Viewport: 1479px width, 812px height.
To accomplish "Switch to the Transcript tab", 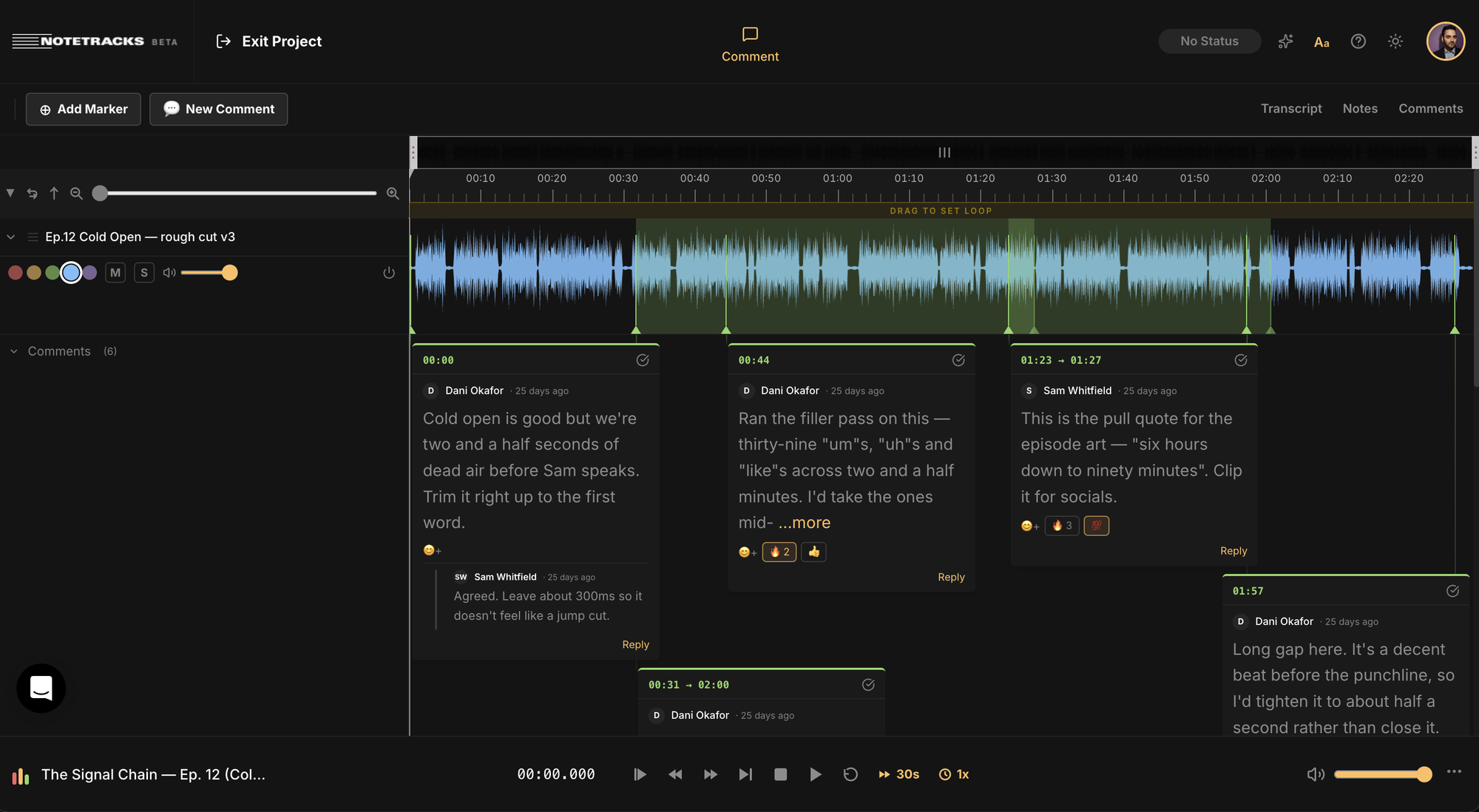I will (1291, 109).
